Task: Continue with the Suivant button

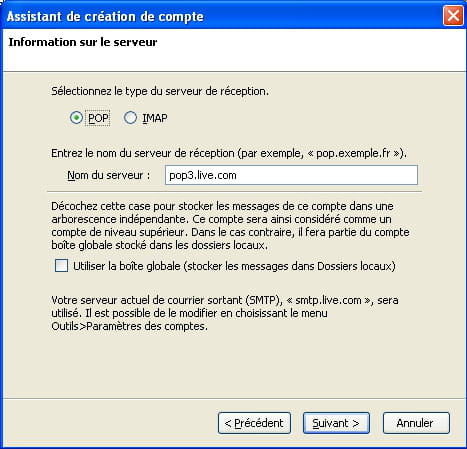Action: [x=336, y=423]
